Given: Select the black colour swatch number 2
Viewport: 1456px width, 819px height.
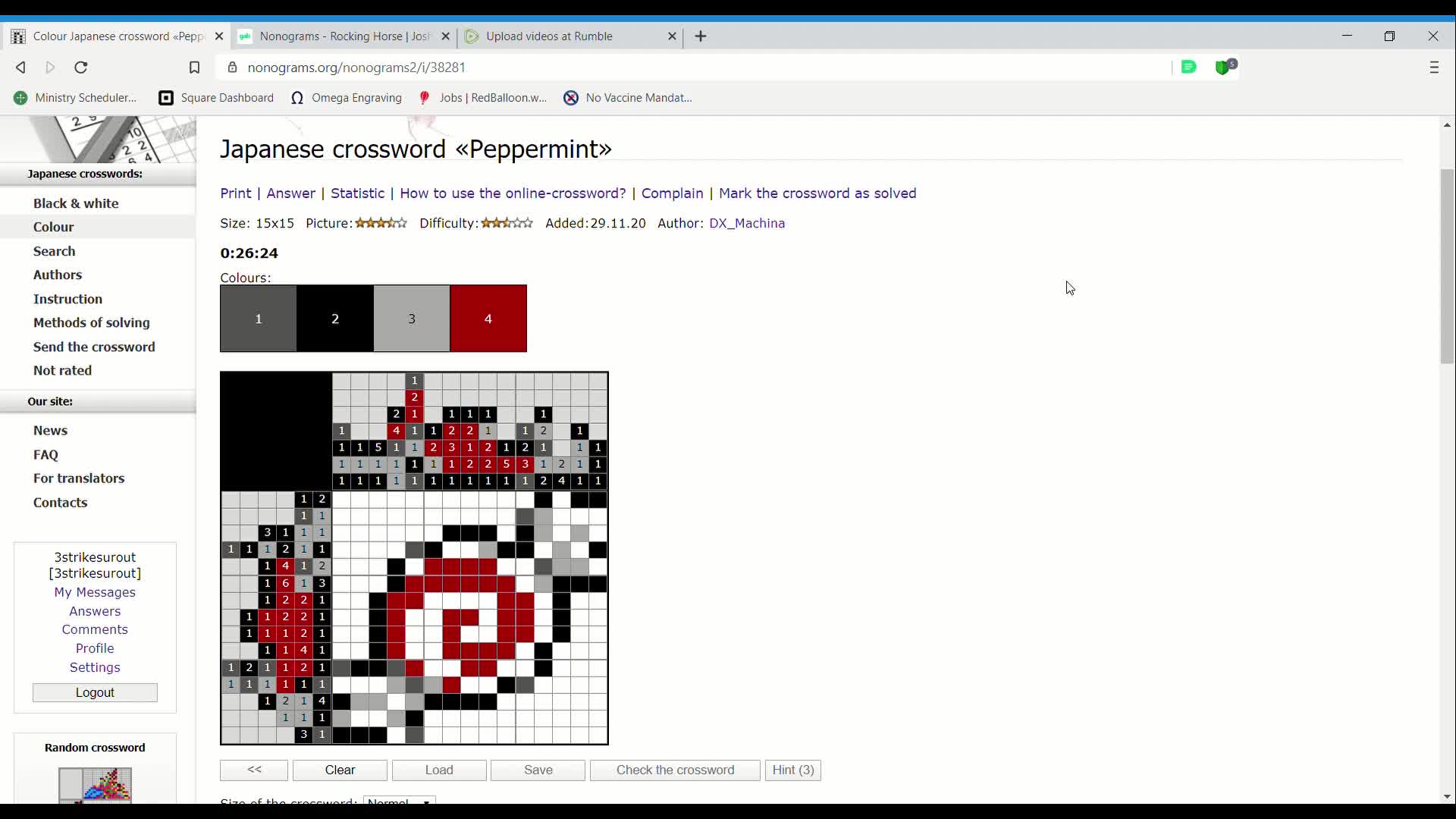Looking at the screenshot, I should tap(335, 318).
